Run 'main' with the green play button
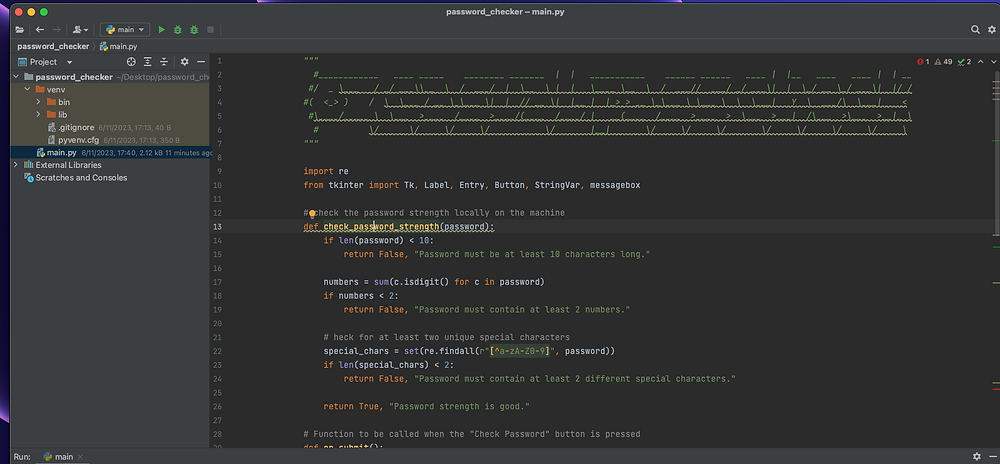Screen dimensions: 1000x464 point(161,29)
